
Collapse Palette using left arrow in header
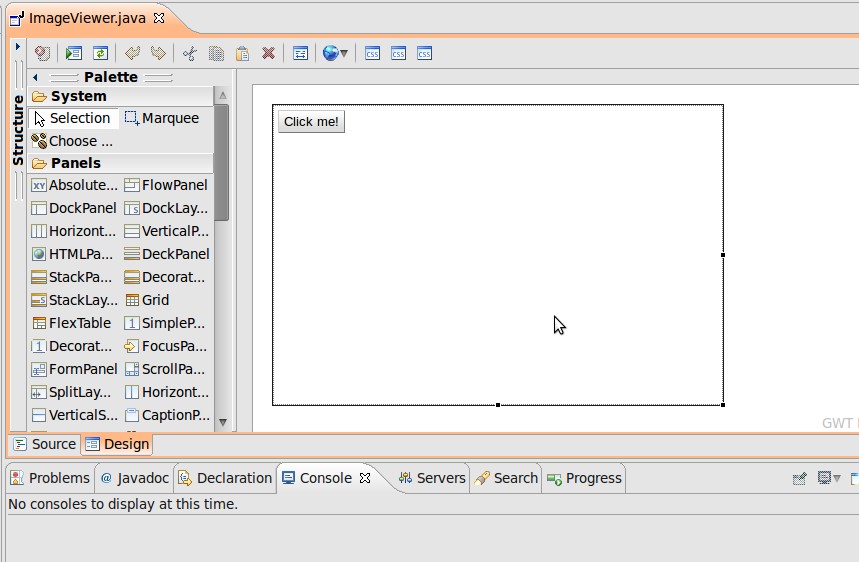pos(35,77)
